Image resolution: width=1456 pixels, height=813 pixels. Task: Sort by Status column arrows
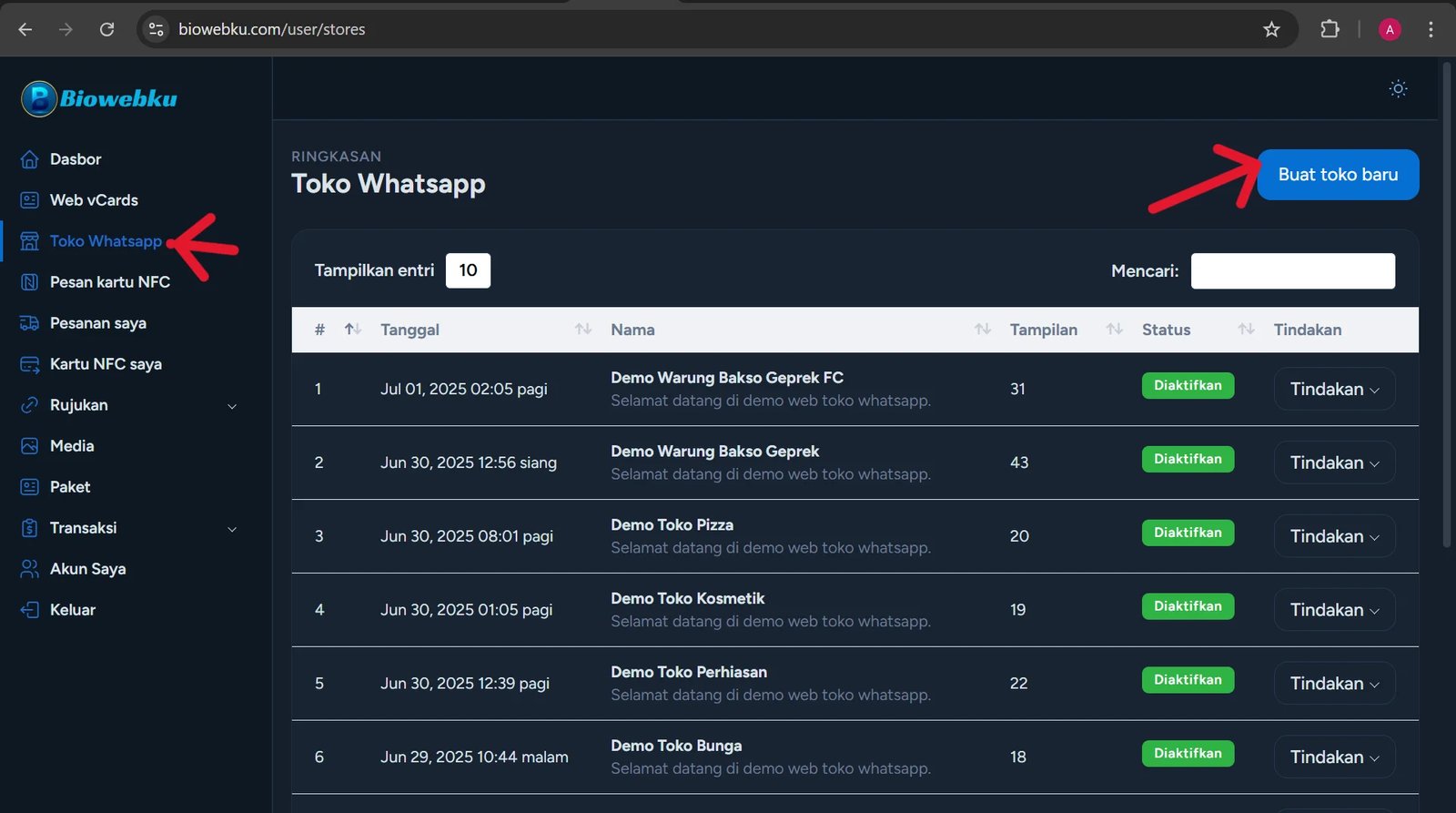(1247, 329)
